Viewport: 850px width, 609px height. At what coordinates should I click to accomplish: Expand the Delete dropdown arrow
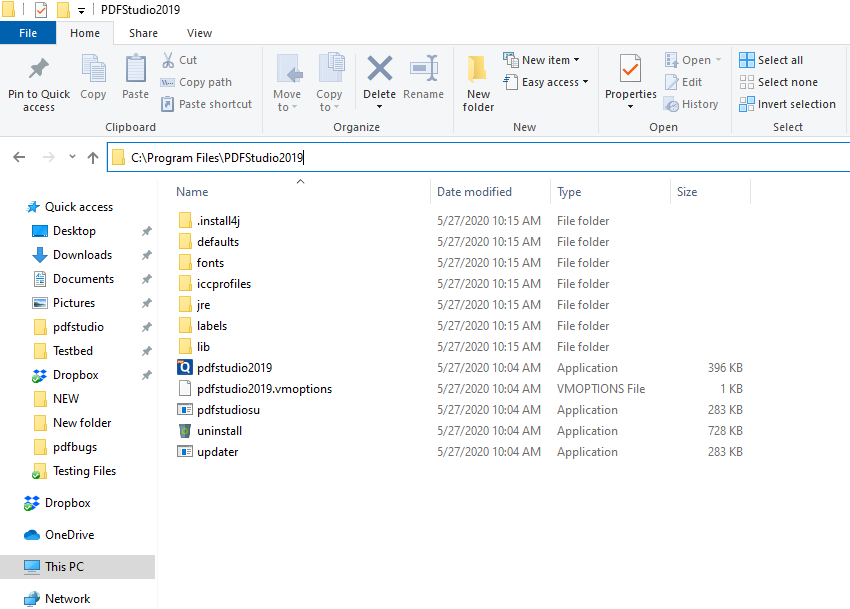379,107
